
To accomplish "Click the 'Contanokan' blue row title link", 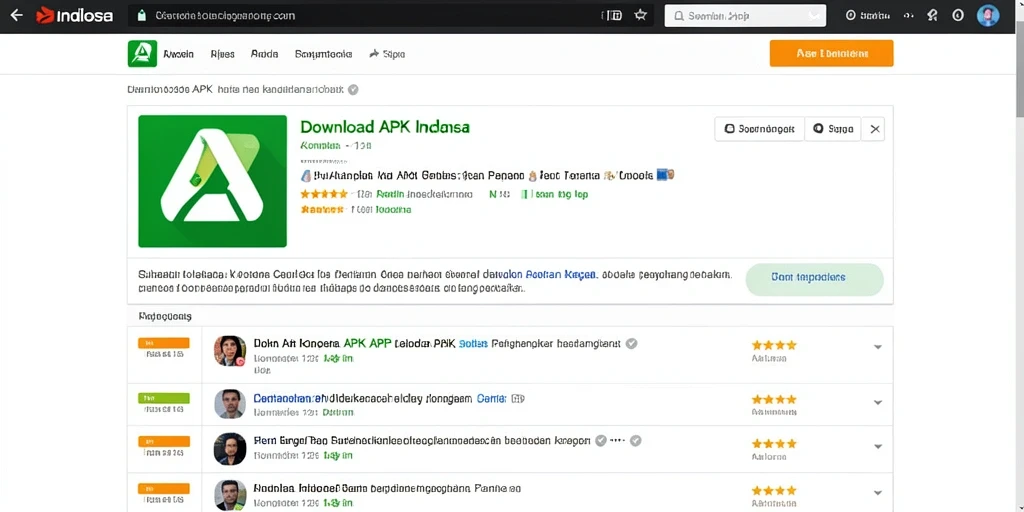I will coord(289,398).
